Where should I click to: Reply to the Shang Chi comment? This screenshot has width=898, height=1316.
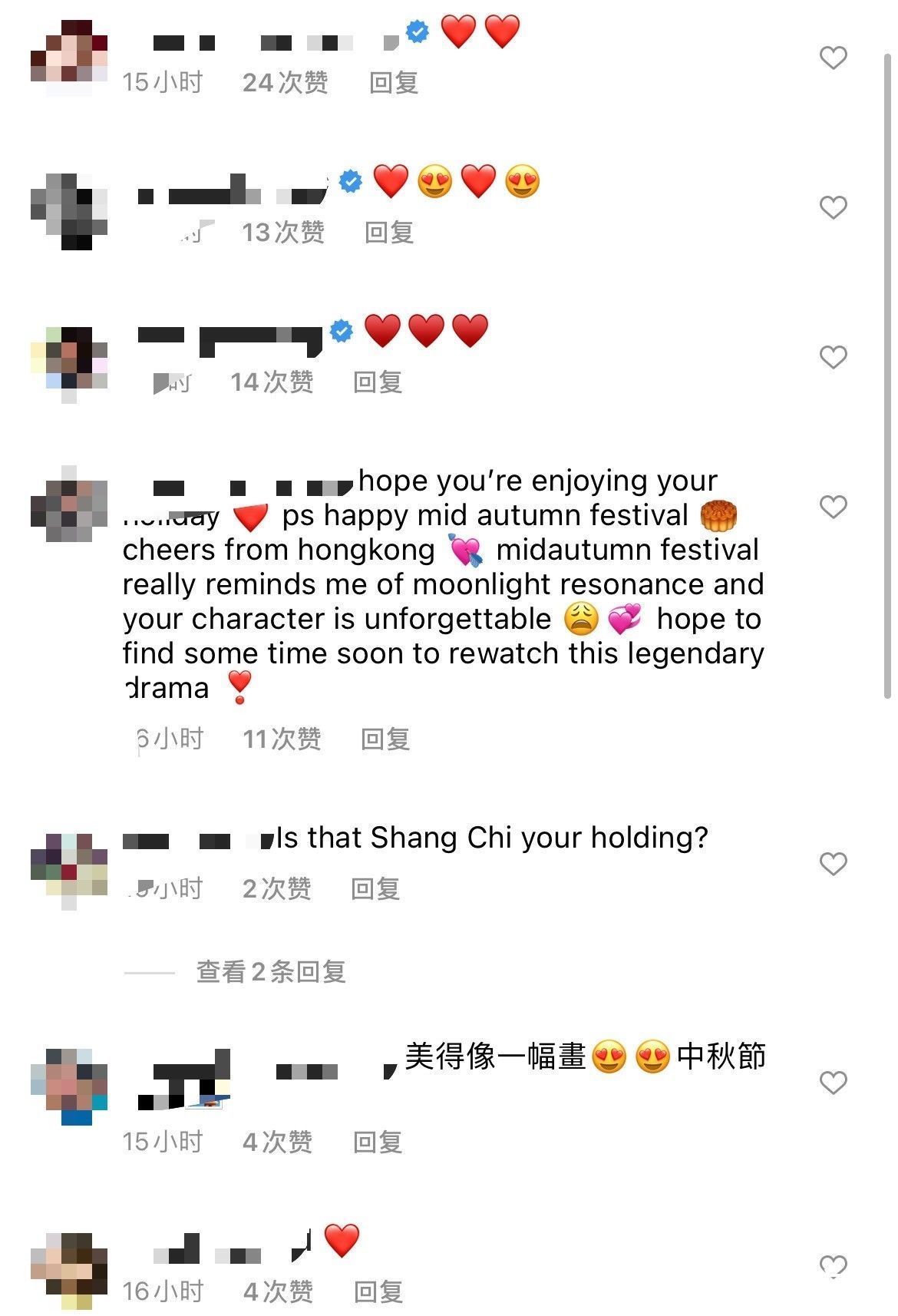375,888
